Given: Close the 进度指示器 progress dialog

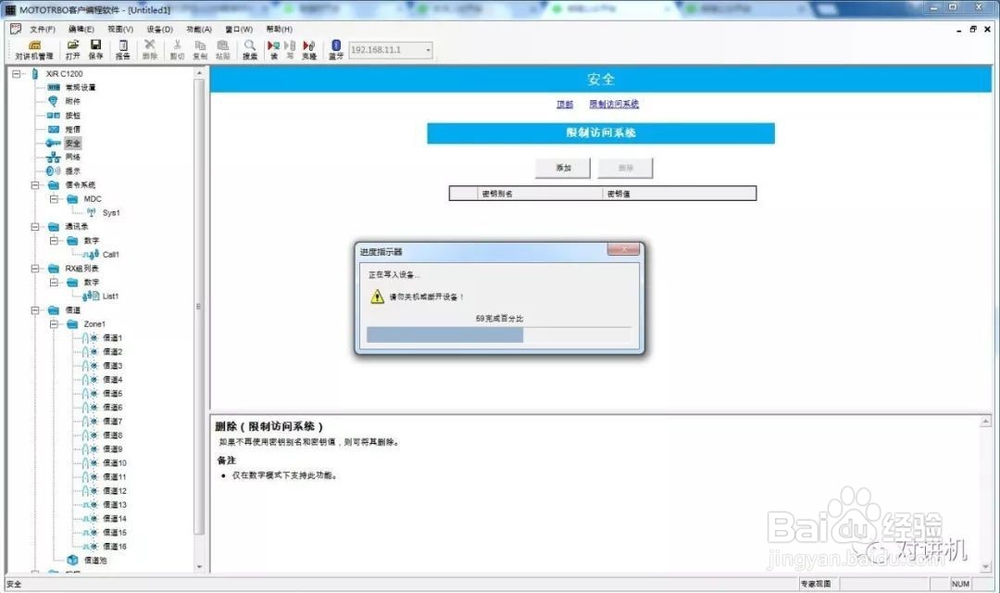Looking at the screenshot, I should [623, 249].
